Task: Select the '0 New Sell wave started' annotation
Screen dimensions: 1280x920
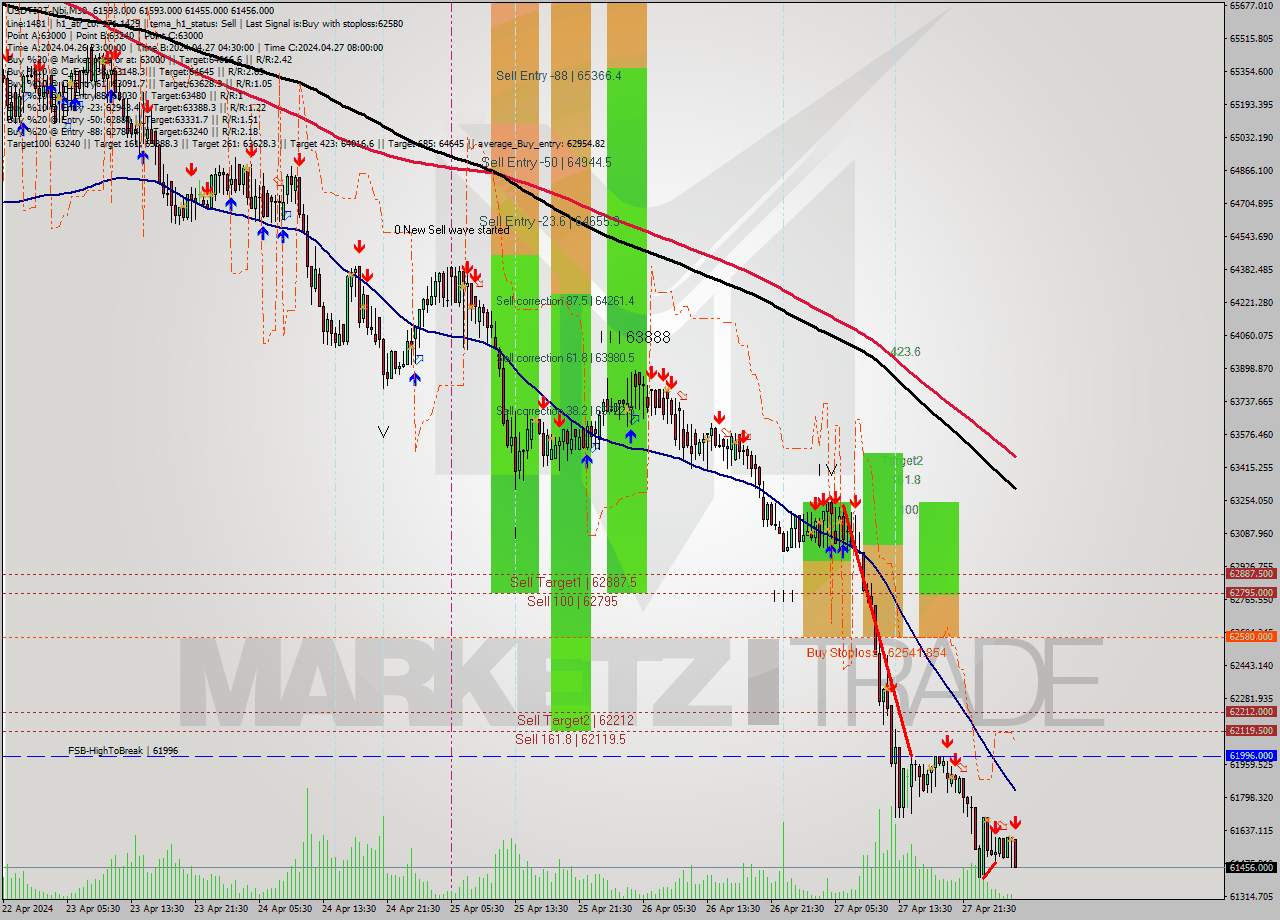Action: tap(451, 230)
